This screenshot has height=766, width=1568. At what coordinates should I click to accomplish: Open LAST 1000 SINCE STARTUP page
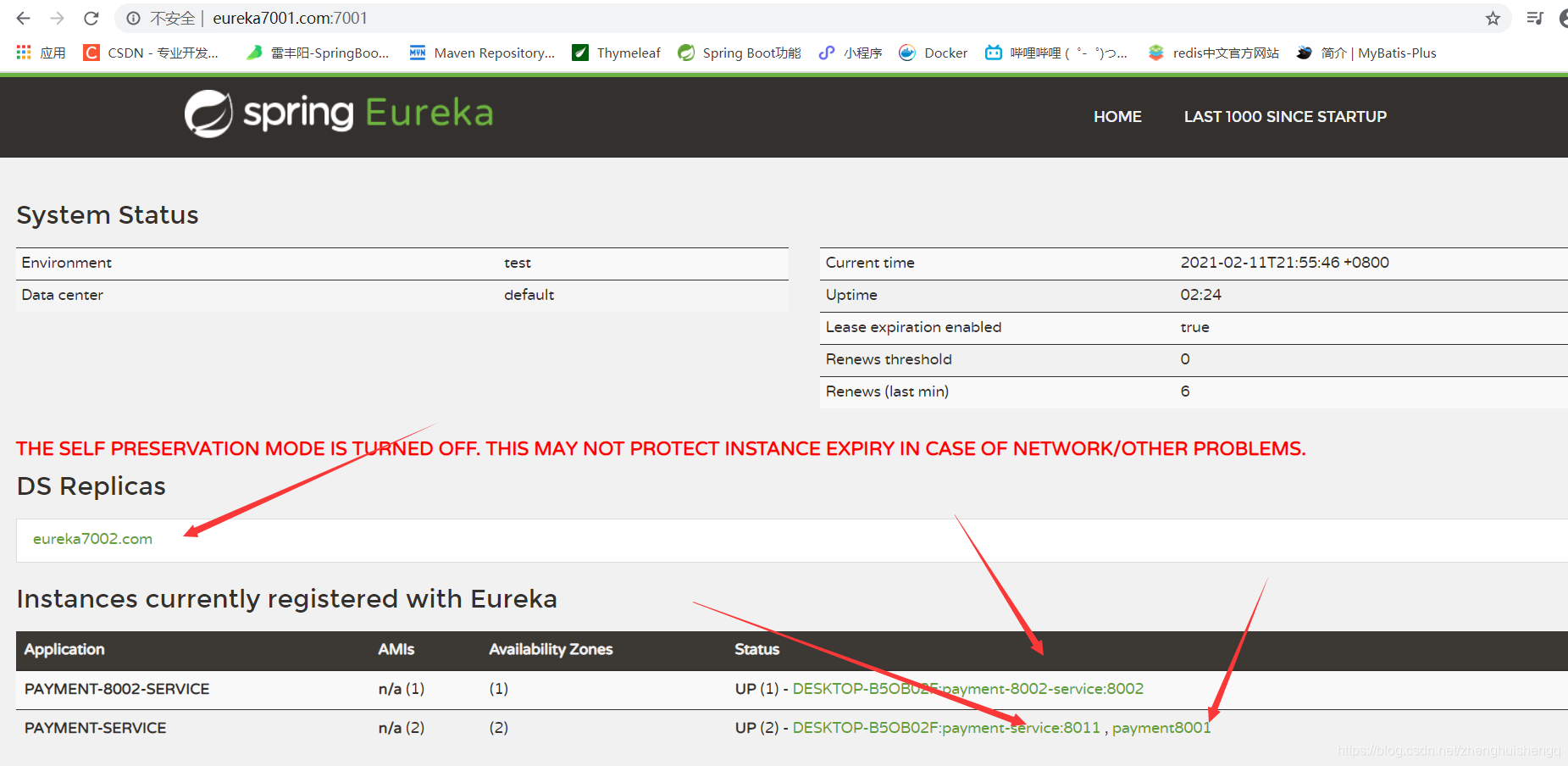click(1285, 117)
